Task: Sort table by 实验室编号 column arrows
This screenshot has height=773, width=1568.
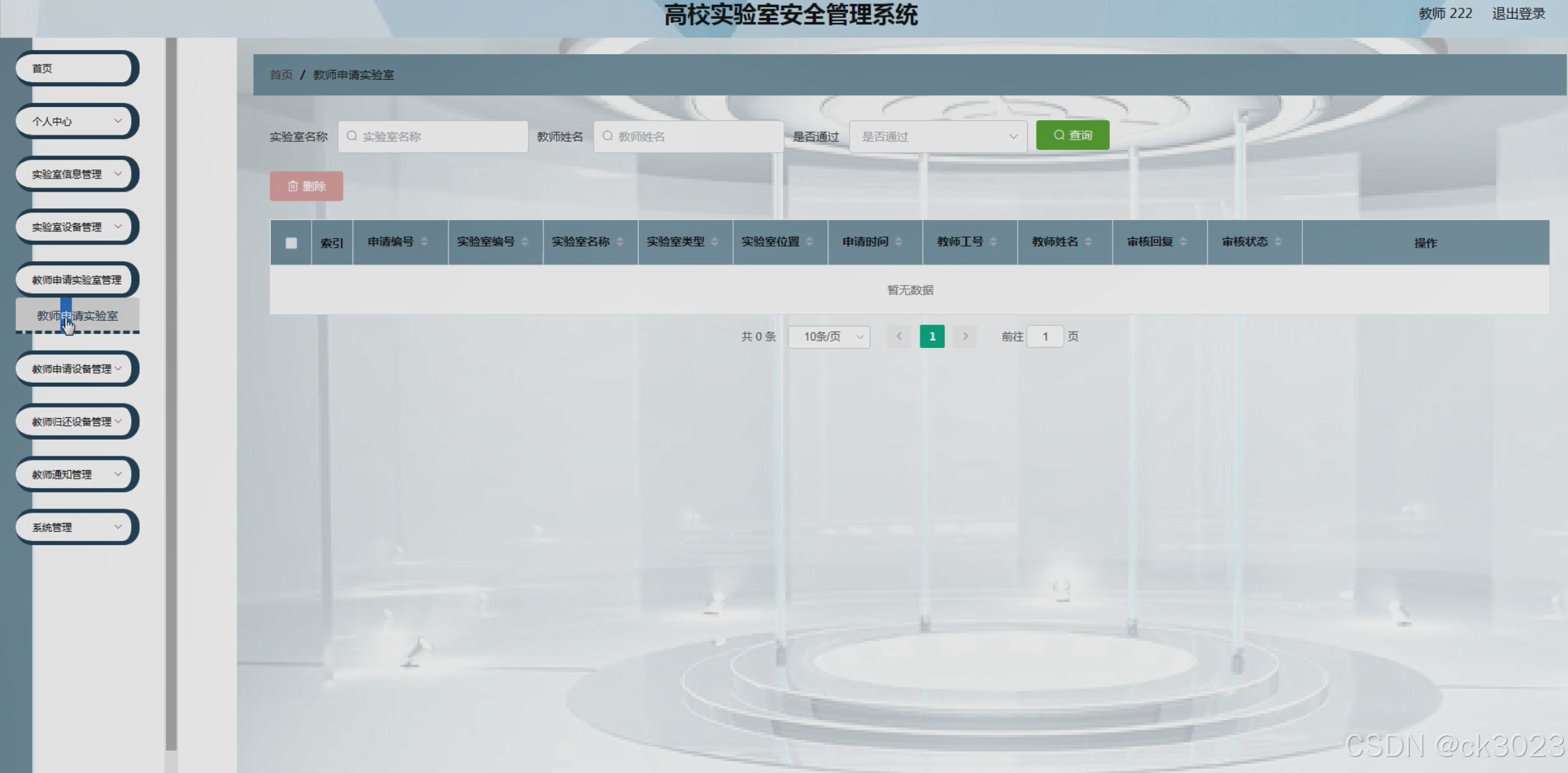Action: pos(525,242)
